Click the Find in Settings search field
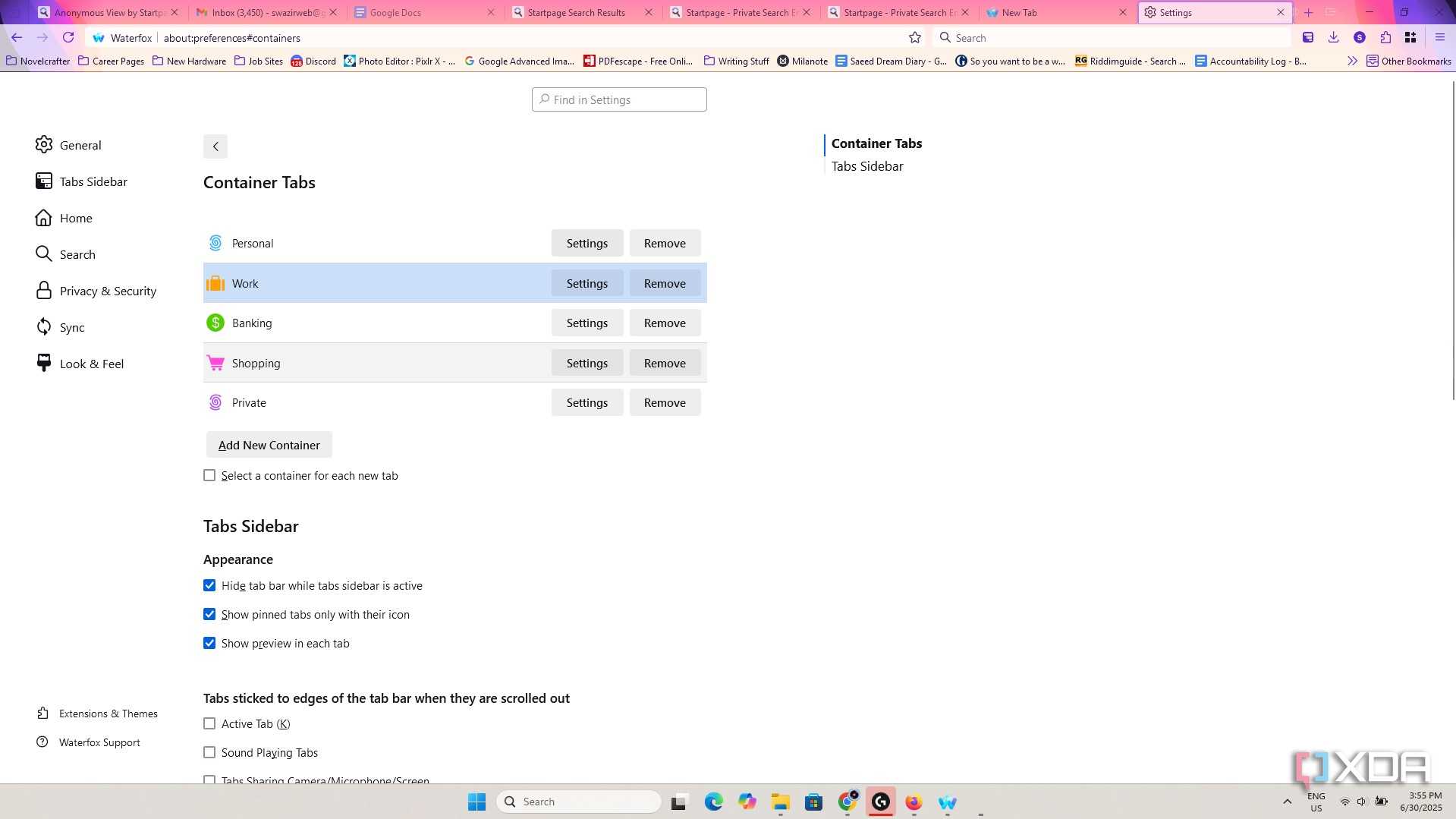This screenshot has width=1456, height=819. [x=619, y=99]
